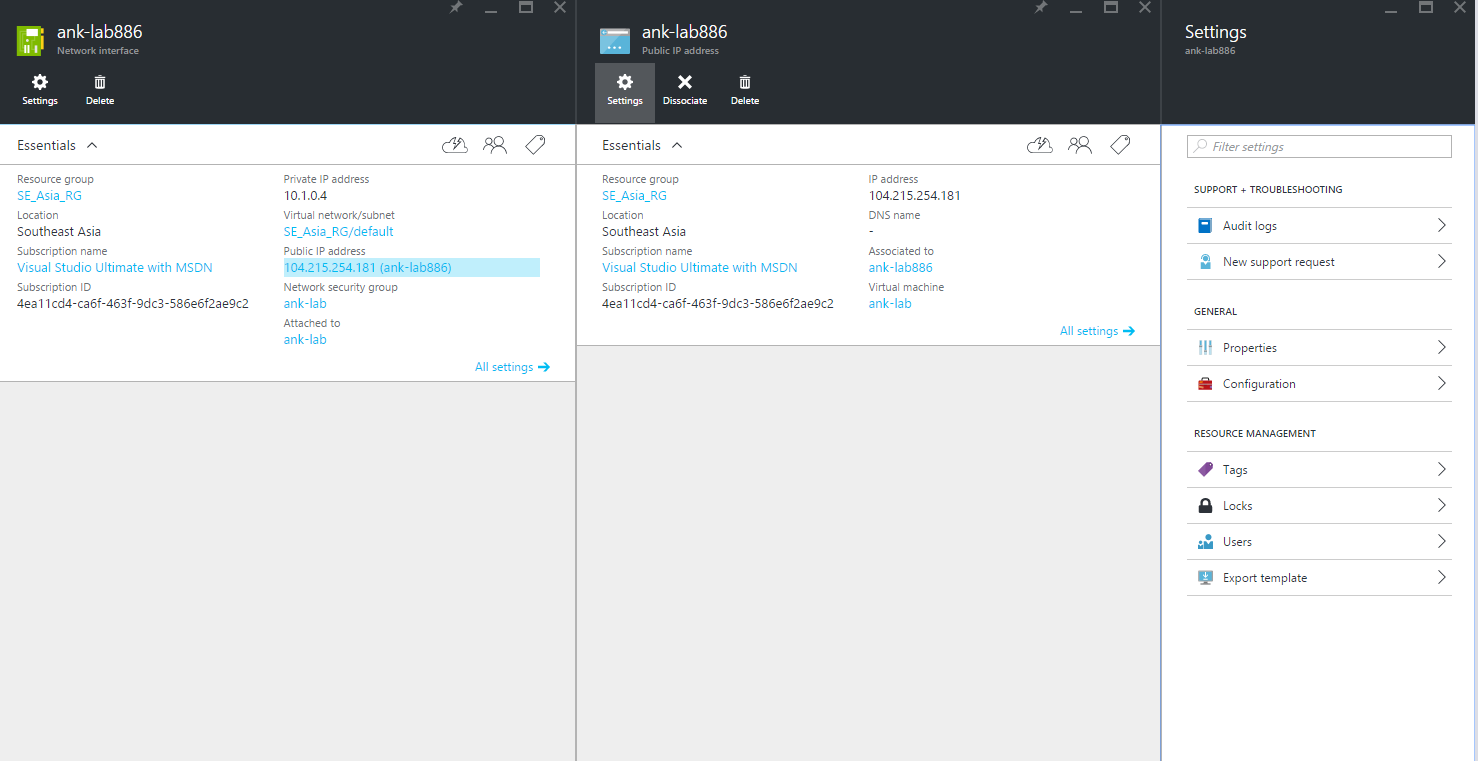Open quick start cloud icon in Network interface Essentials
1478x761 pixels.
click(x=455, y=145)
